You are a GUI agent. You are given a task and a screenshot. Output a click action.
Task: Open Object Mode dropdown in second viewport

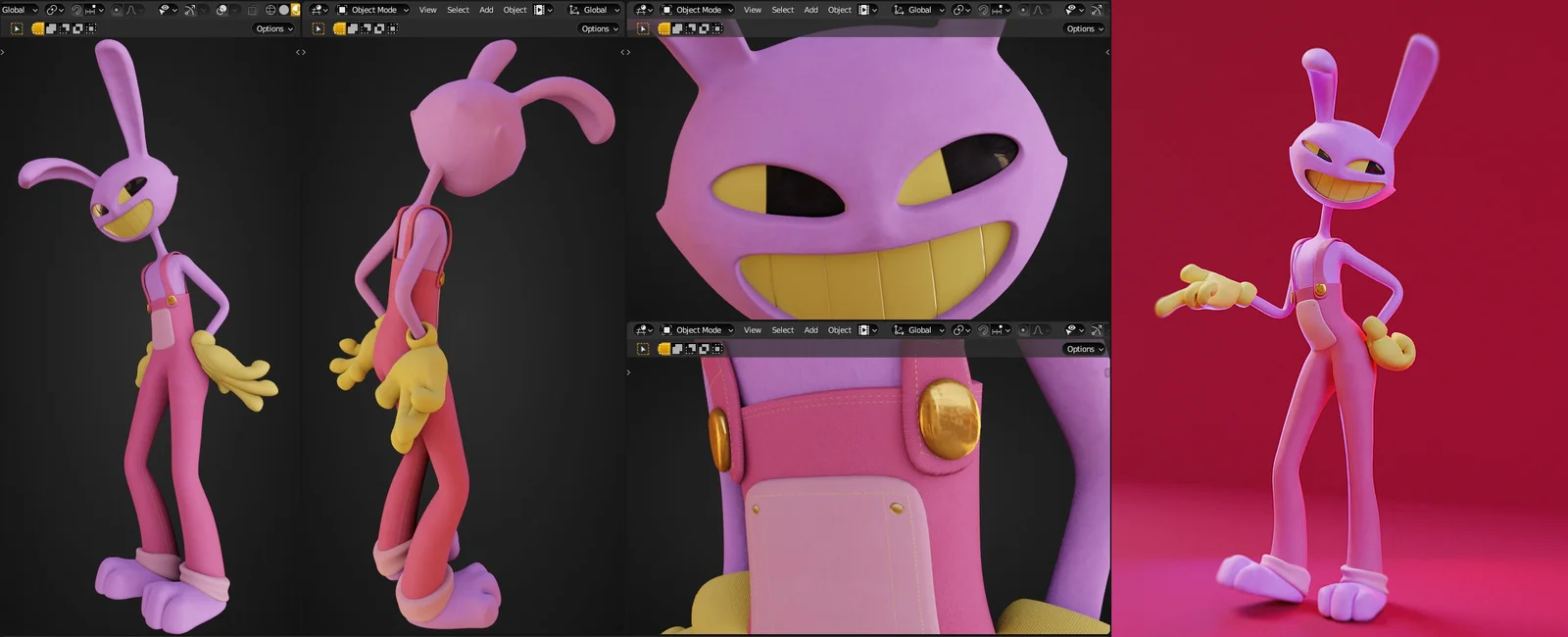(x=373, y=10)
